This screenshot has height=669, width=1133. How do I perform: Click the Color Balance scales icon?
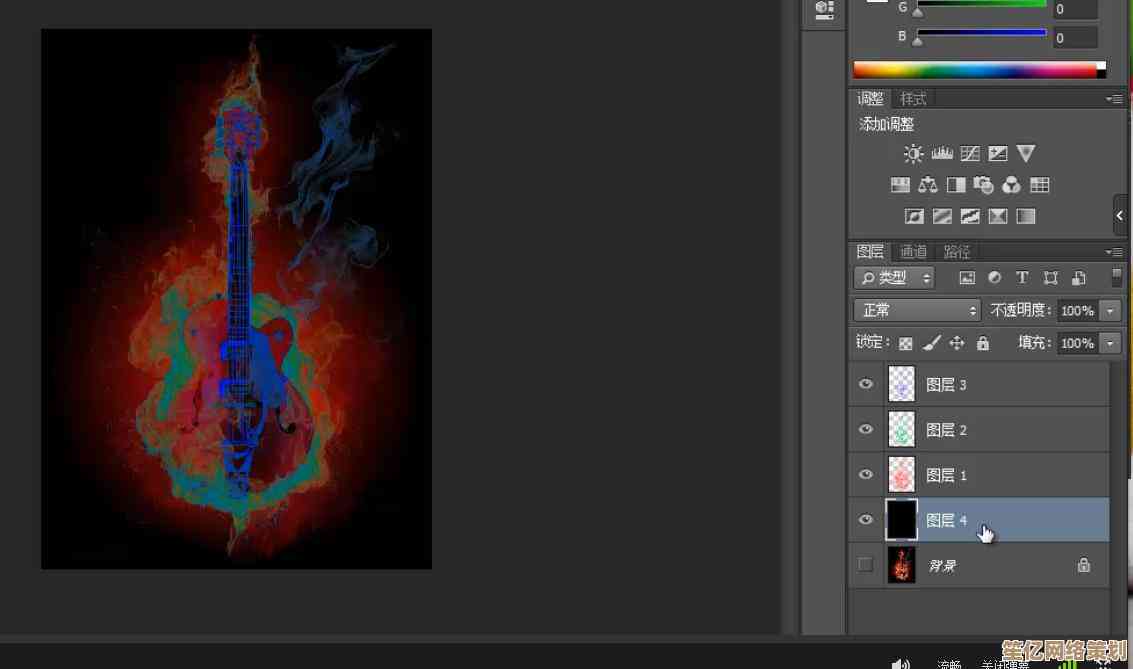(x=928, y=185)
